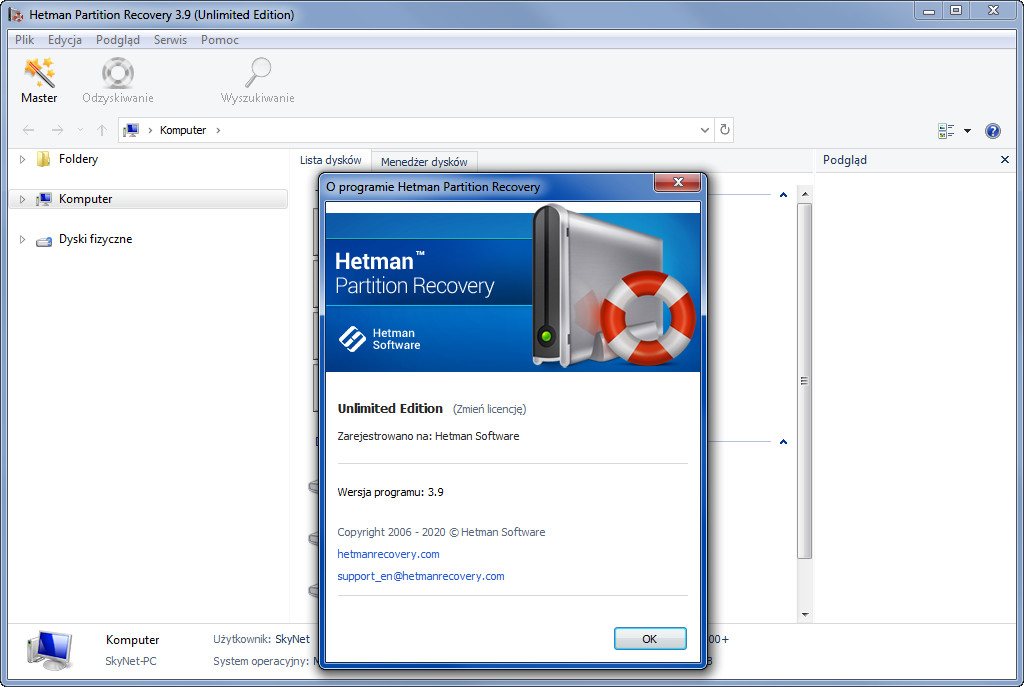
Task: Select Dyski fizyczne in the tree
Action: pos(95,239)
